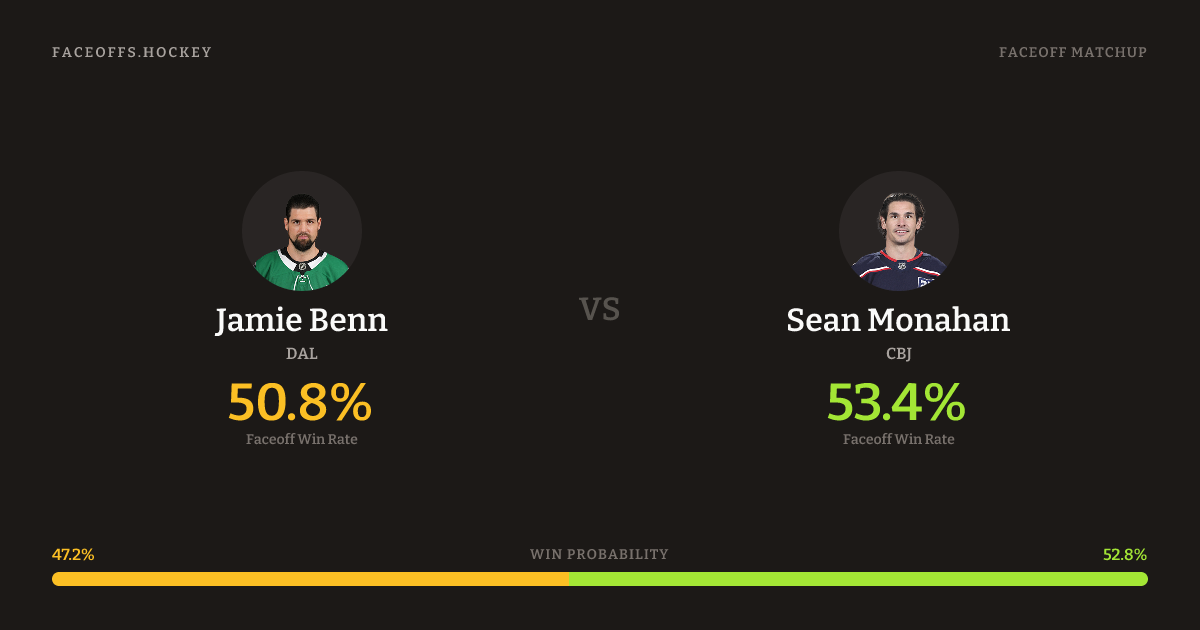Click the yellow segment of probability bar

pos(310,579)
